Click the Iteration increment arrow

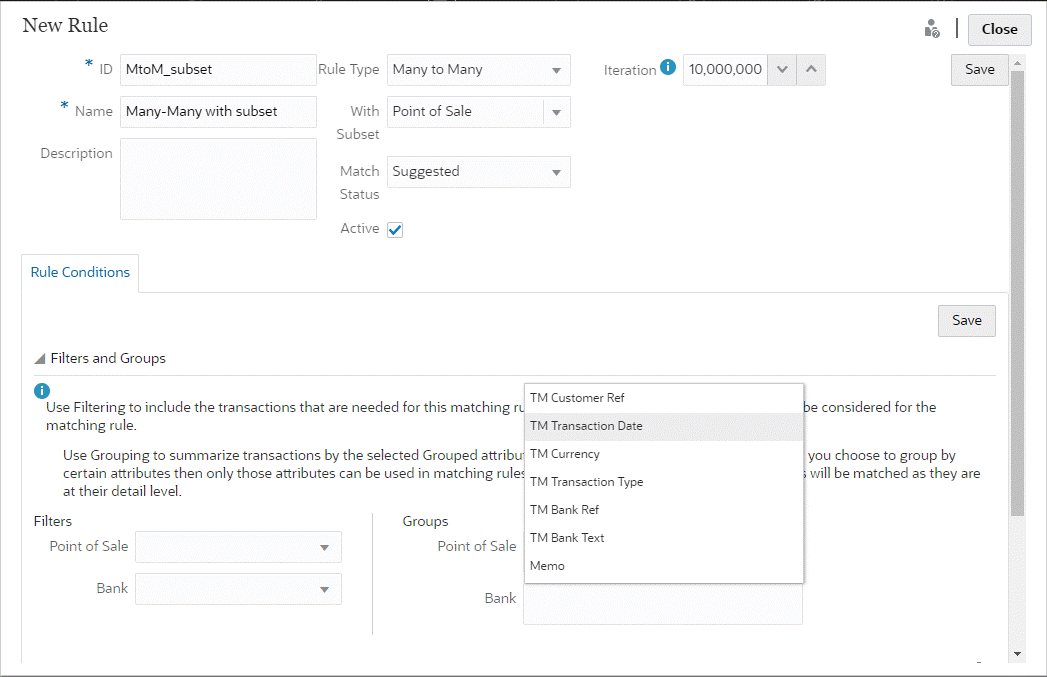coord(811,69)
